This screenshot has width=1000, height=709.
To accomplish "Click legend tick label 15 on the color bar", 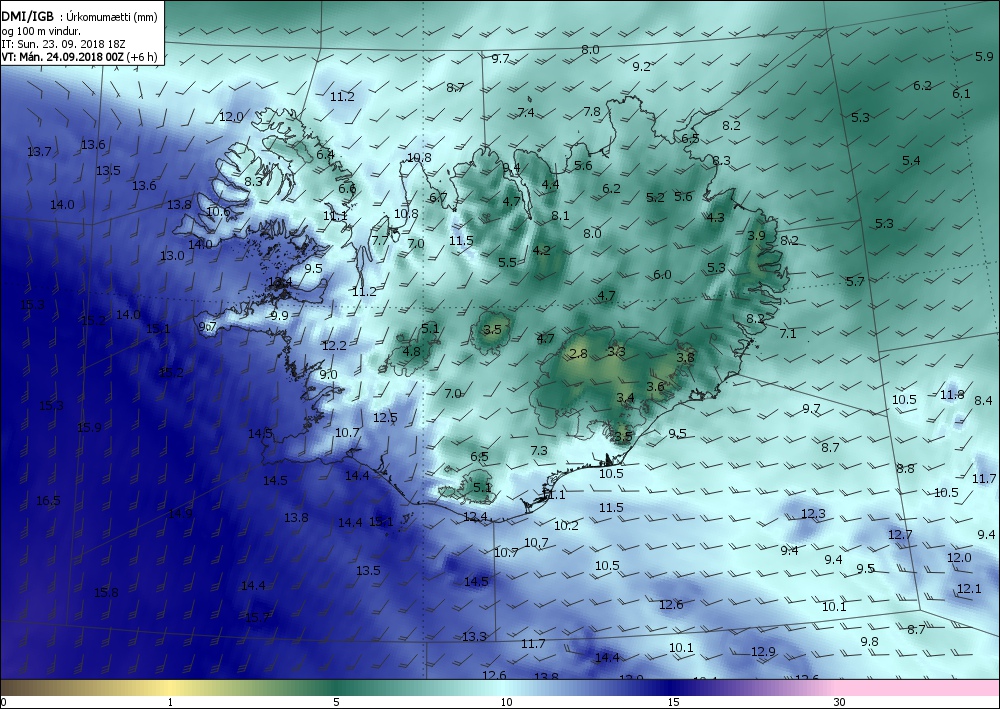I will [673, 703].
